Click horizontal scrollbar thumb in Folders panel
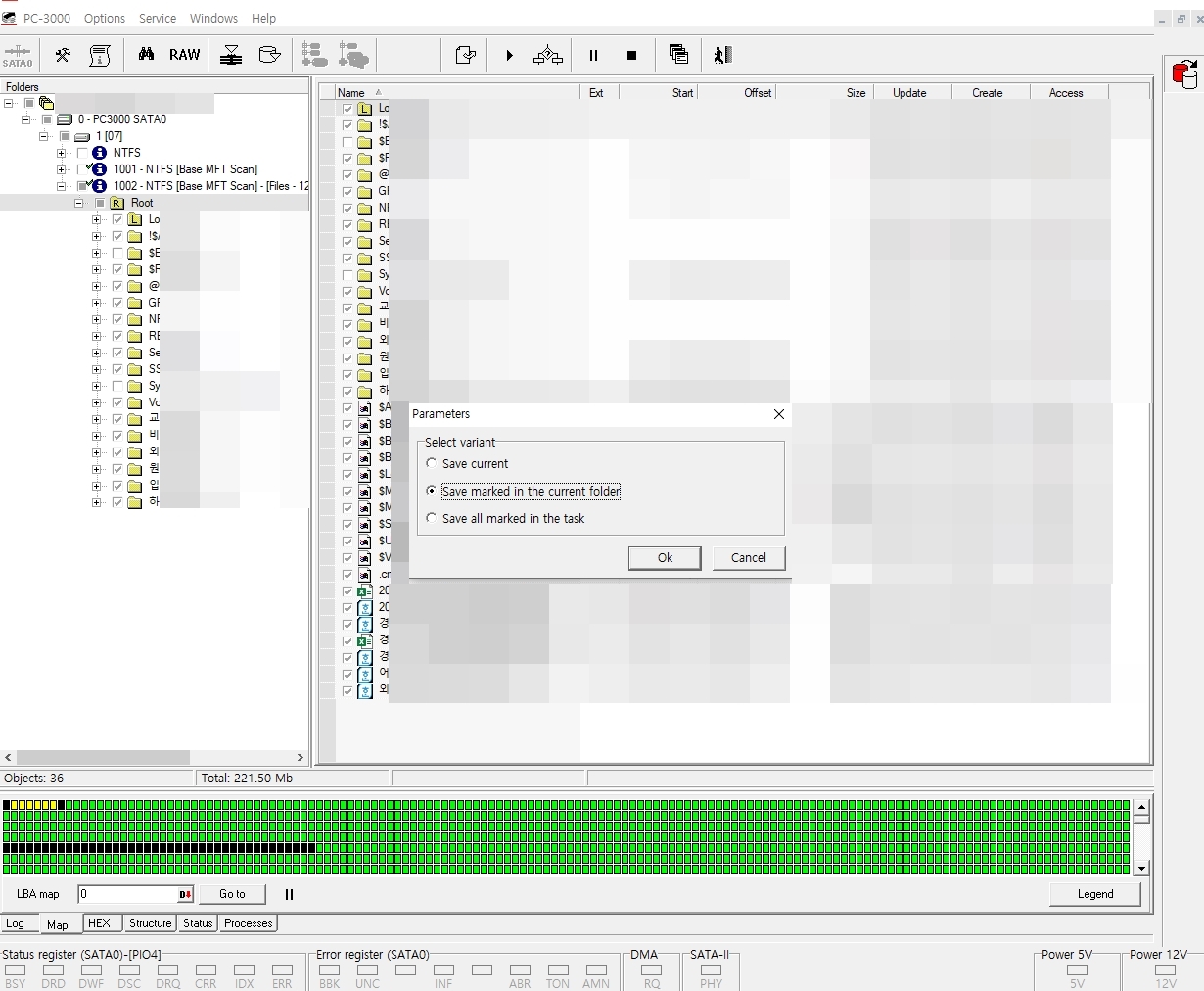Image resolution: width=1204 pixels, height=991 pixels. (x=103, y=757)
